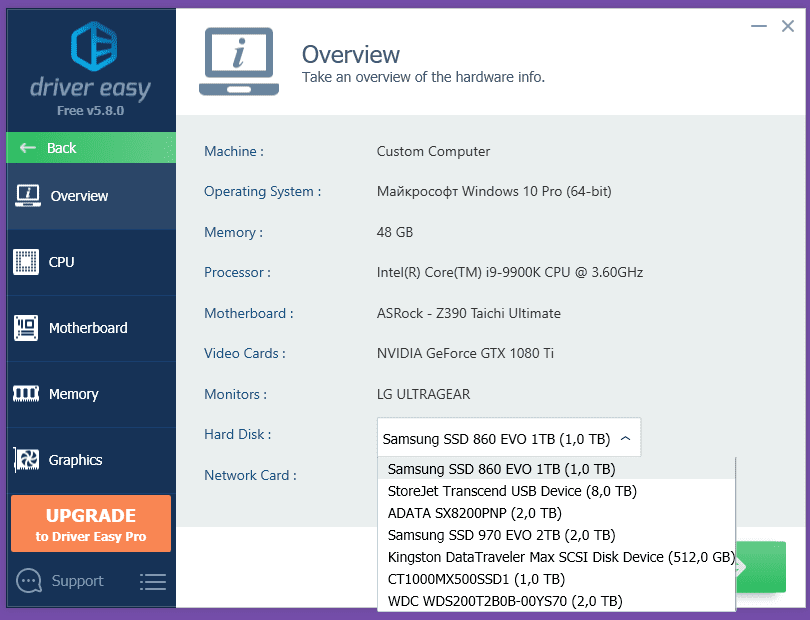Click the Driver Easy logo icon

(x=94, y=46)
